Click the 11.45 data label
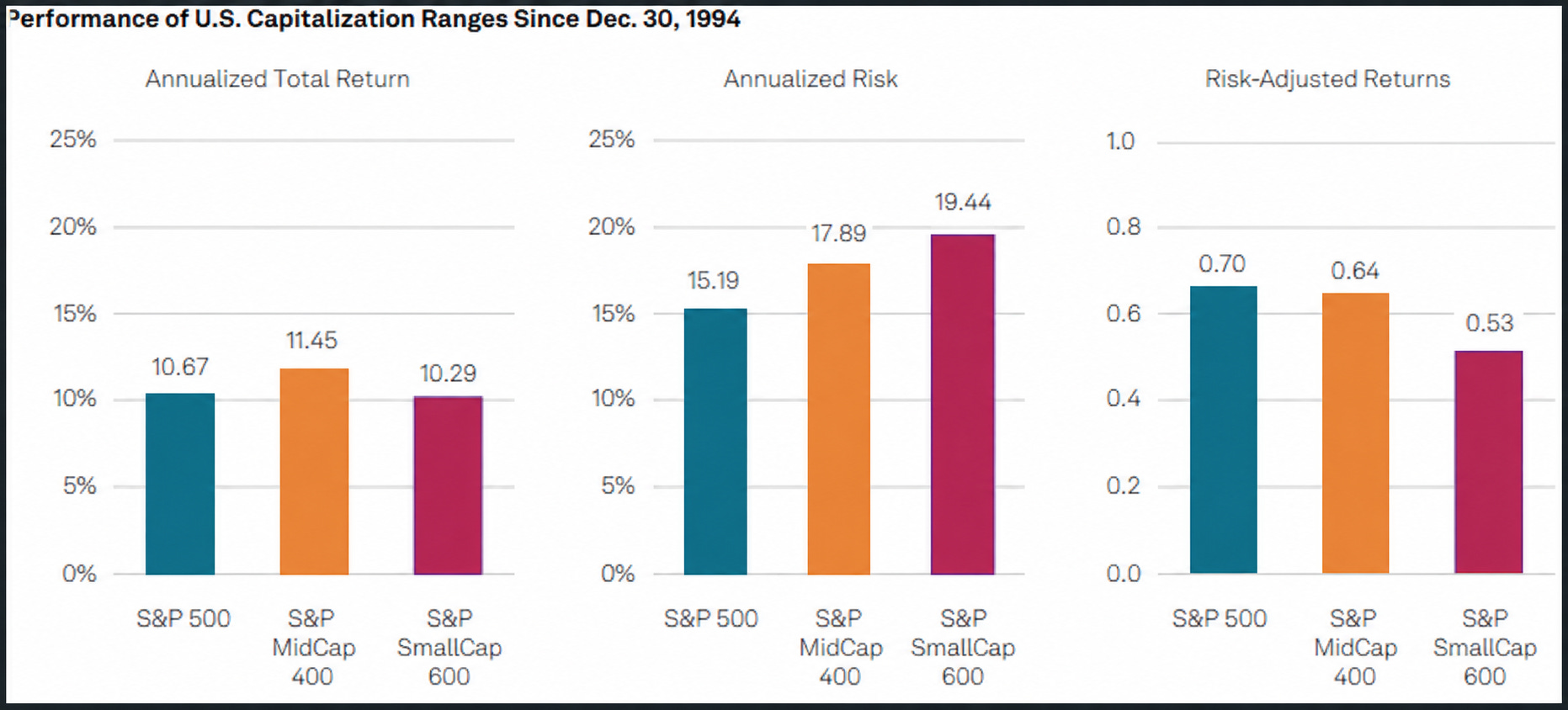The image size is (1568, 710). click(x=311, y=341)
